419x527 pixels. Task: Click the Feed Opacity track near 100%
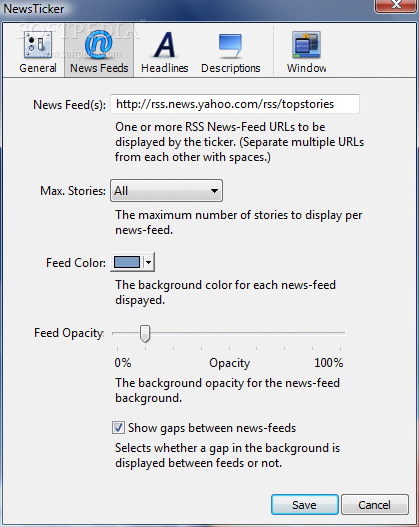339,333
